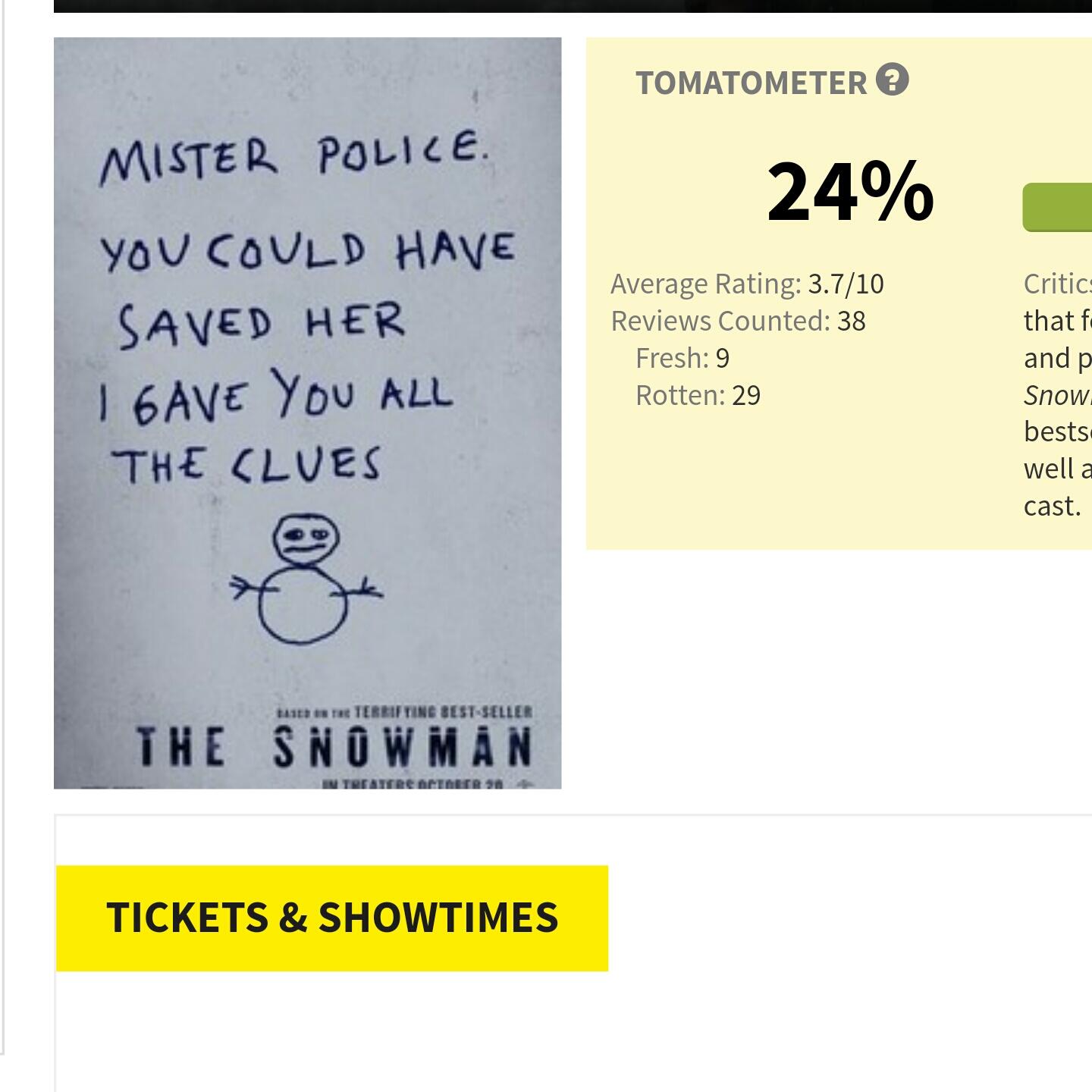The image size is (1092, 1092).
Task: Click THE SNOWMAN title on the poster
Action: (x=334, y=747)
